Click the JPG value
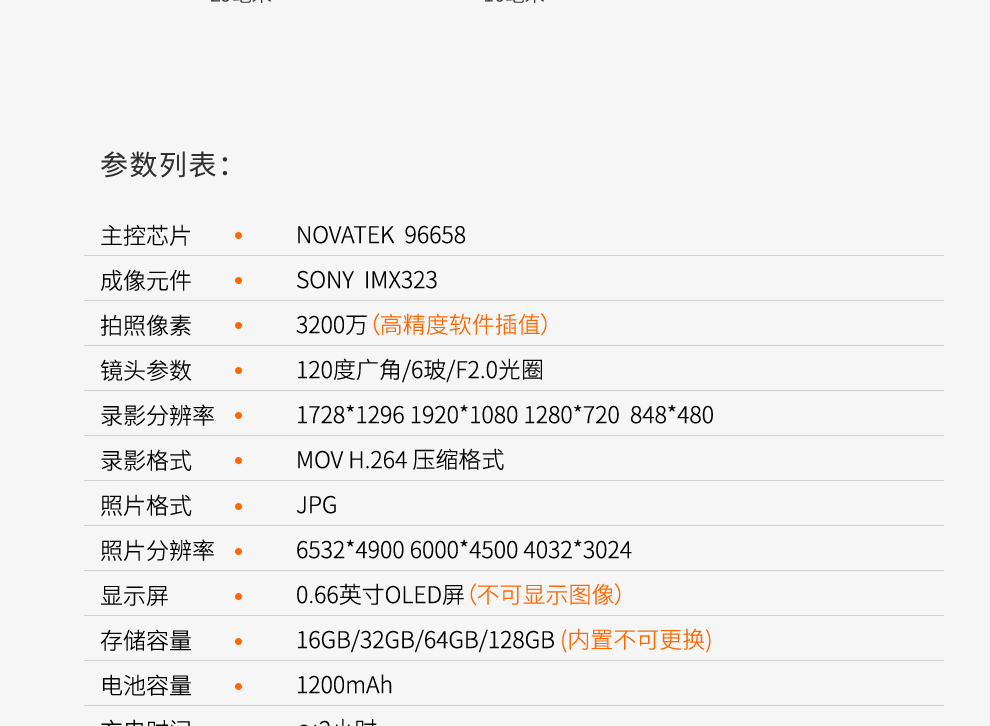This screenshot has height=726, width=990. (316, 506)
